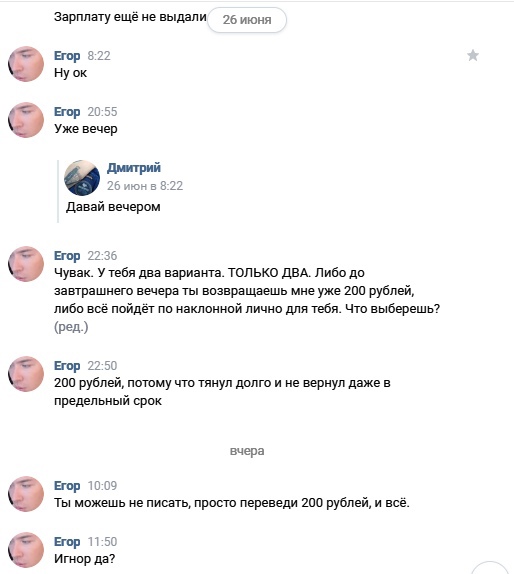Screen dimensions: 514x574
Task: Open Егор's avatar on the 8:22 message
Action: (x=26, y=64)
